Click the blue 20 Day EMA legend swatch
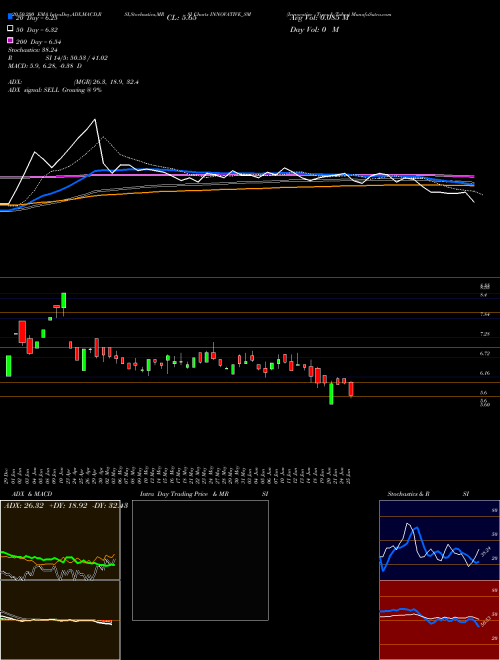Image resolution: width=500 pixels, height=660 pixels. point(11,17)
